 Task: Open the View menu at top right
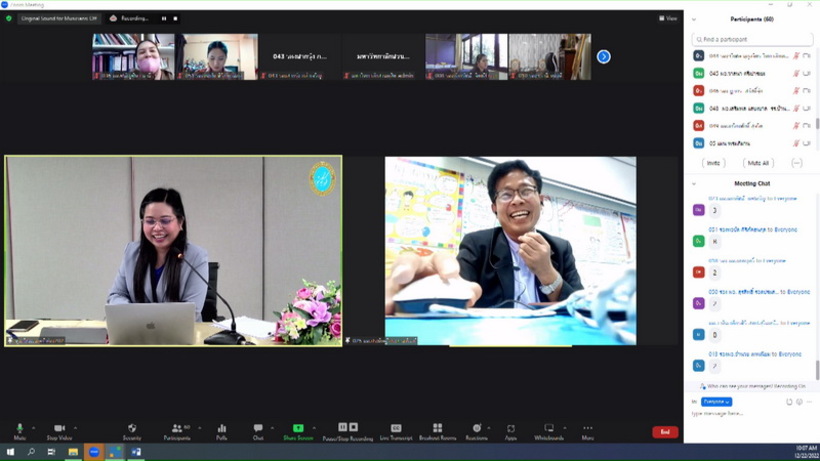point(668,18)
